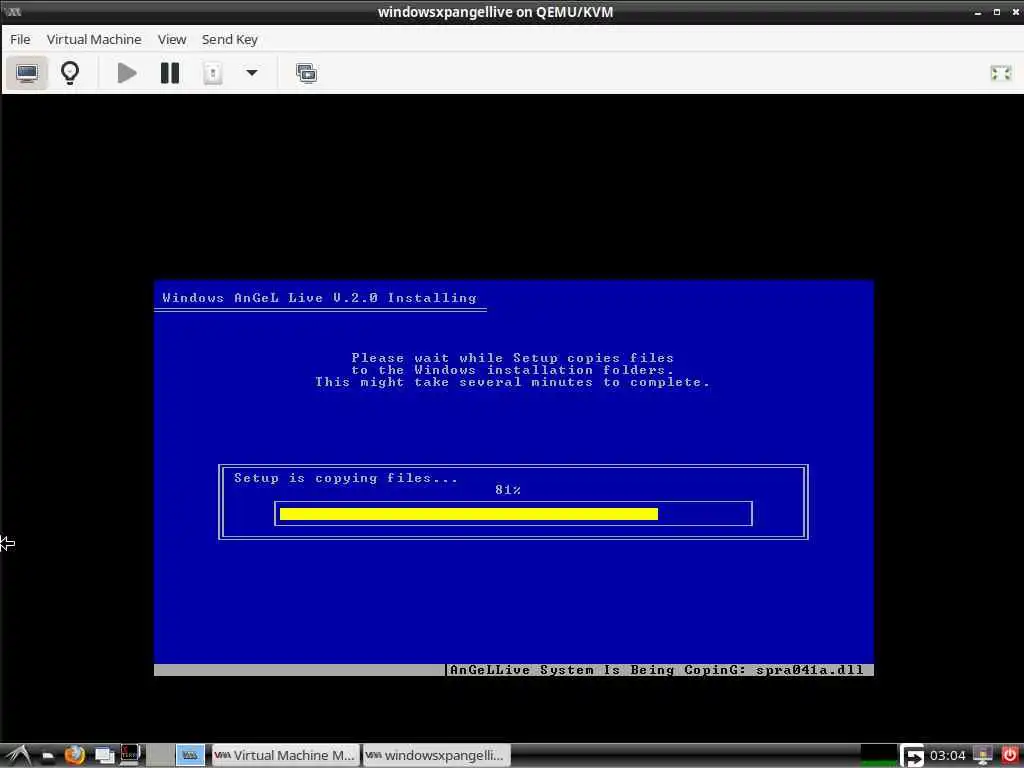Click the 81% progress text
1024x768 pixels.
(x=508, y=490)
